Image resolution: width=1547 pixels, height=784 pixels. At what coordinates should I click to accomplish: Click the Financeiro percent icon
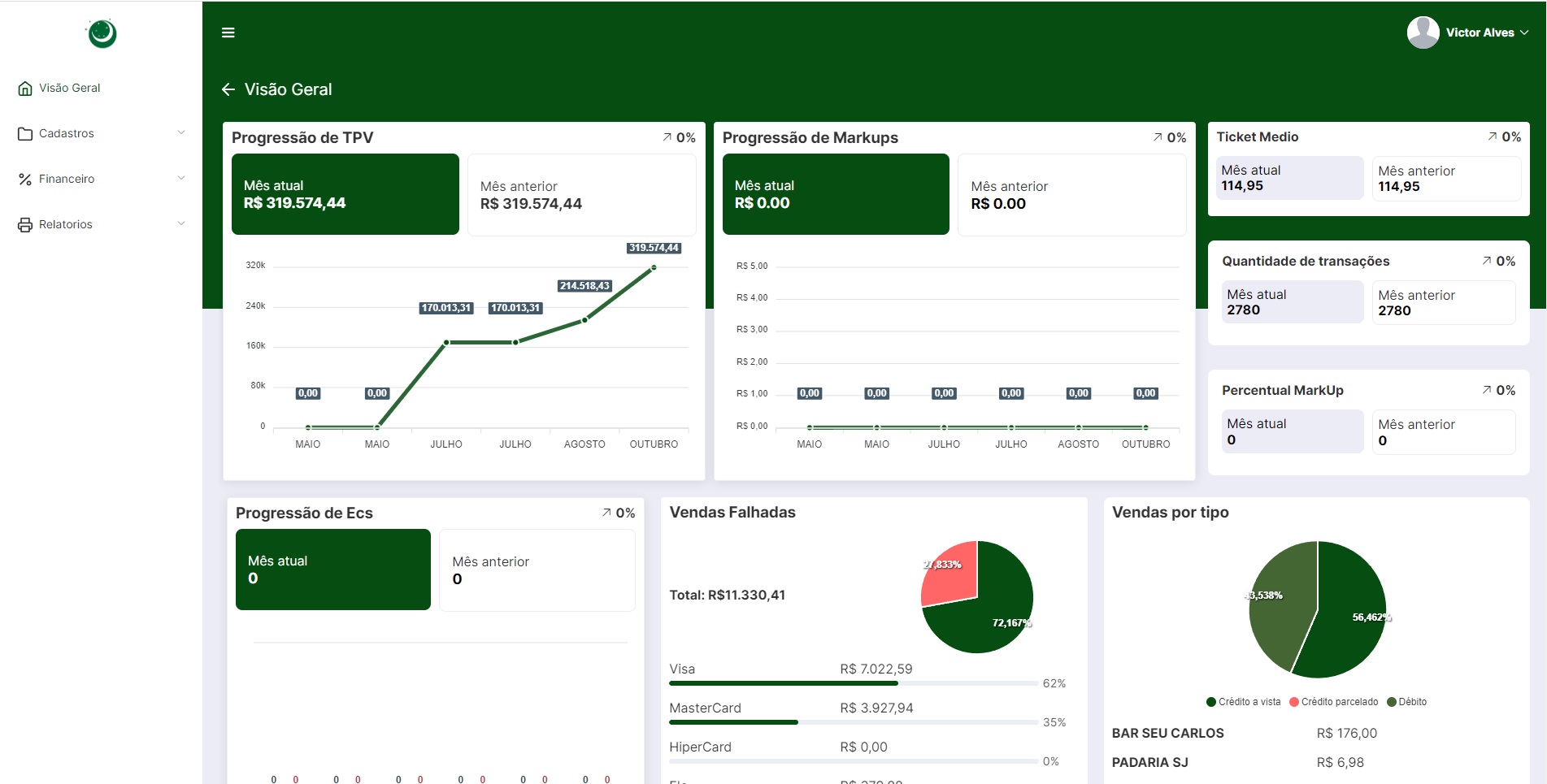[25, 179]
